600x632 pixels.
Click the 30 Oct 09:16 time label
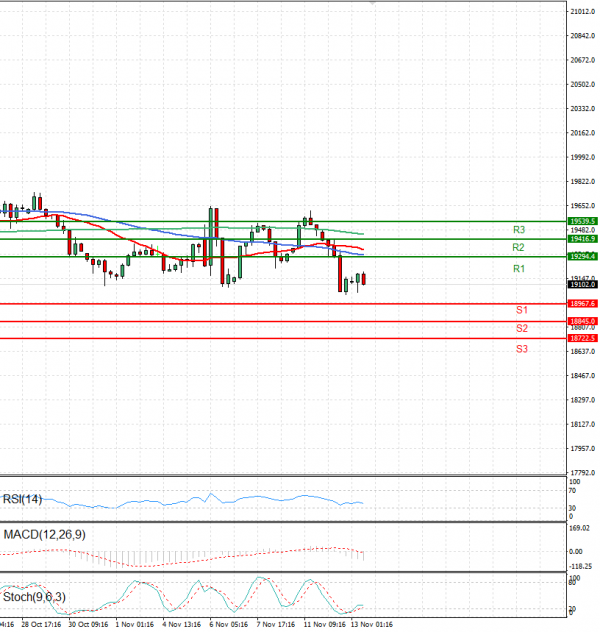[x=88, y=624]
